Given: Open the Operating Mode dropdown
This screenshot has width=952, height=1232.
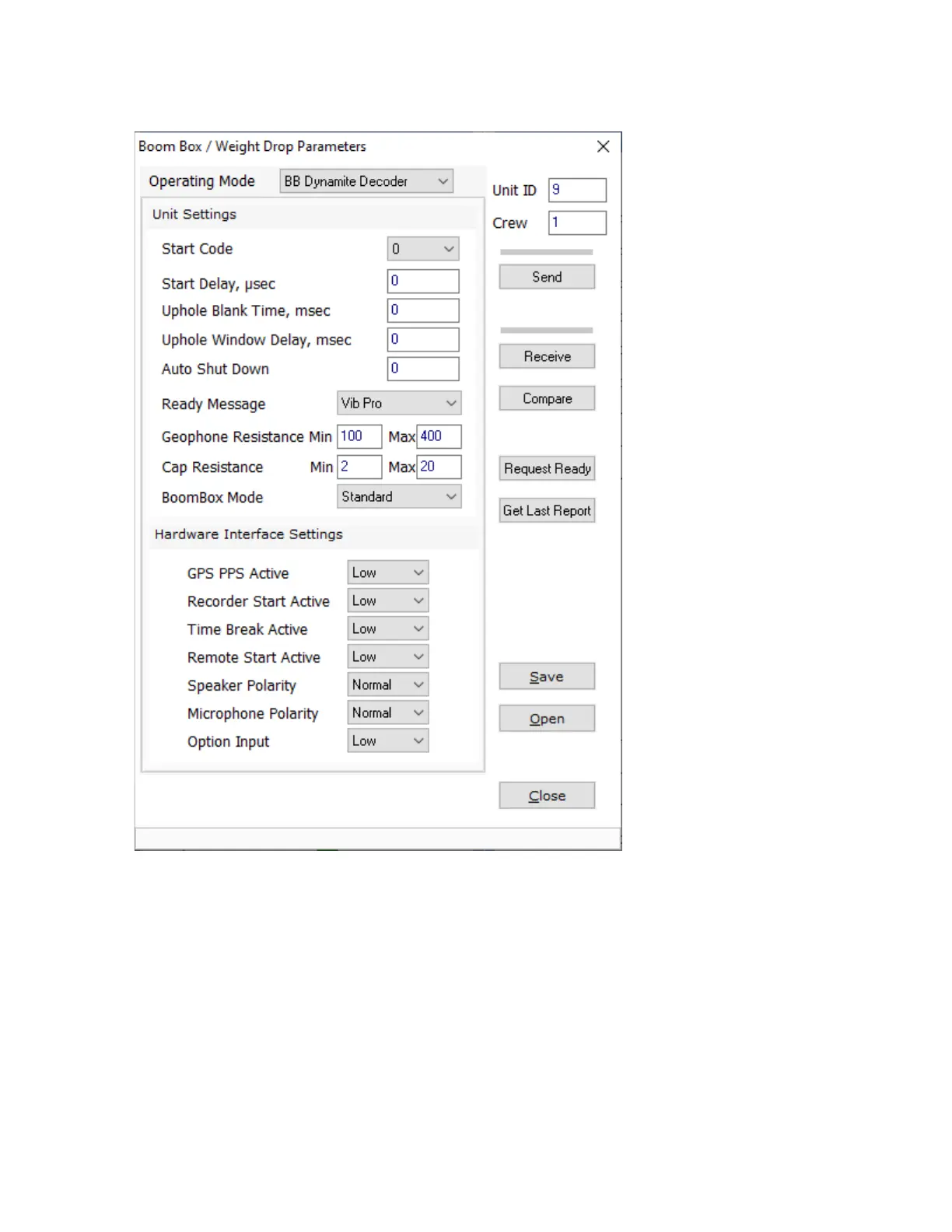Looking at the screenshot, I should coord(366,181).
